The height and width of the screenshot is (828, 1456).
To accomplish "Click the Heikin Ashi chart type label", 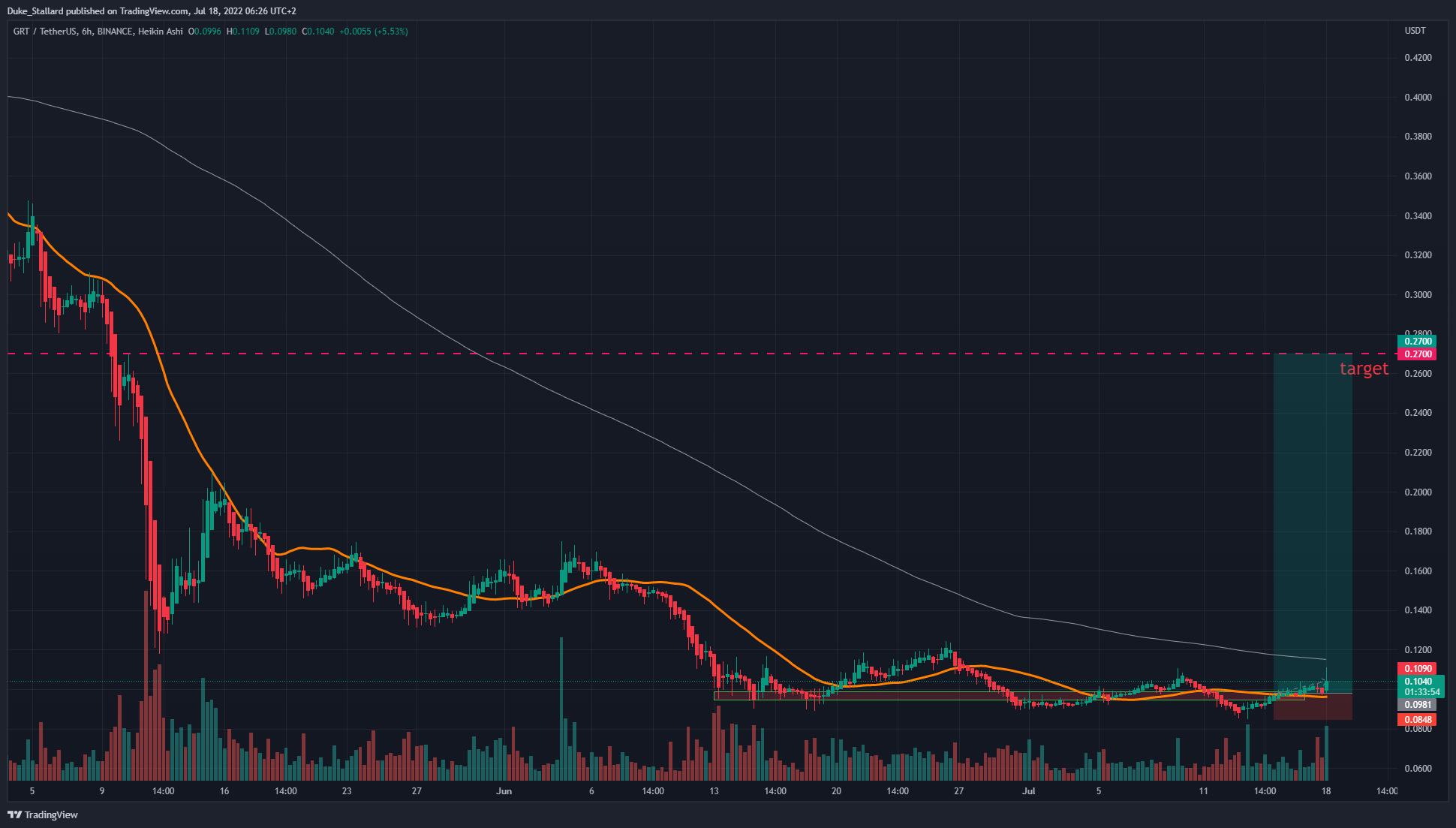I will (160, 32).
